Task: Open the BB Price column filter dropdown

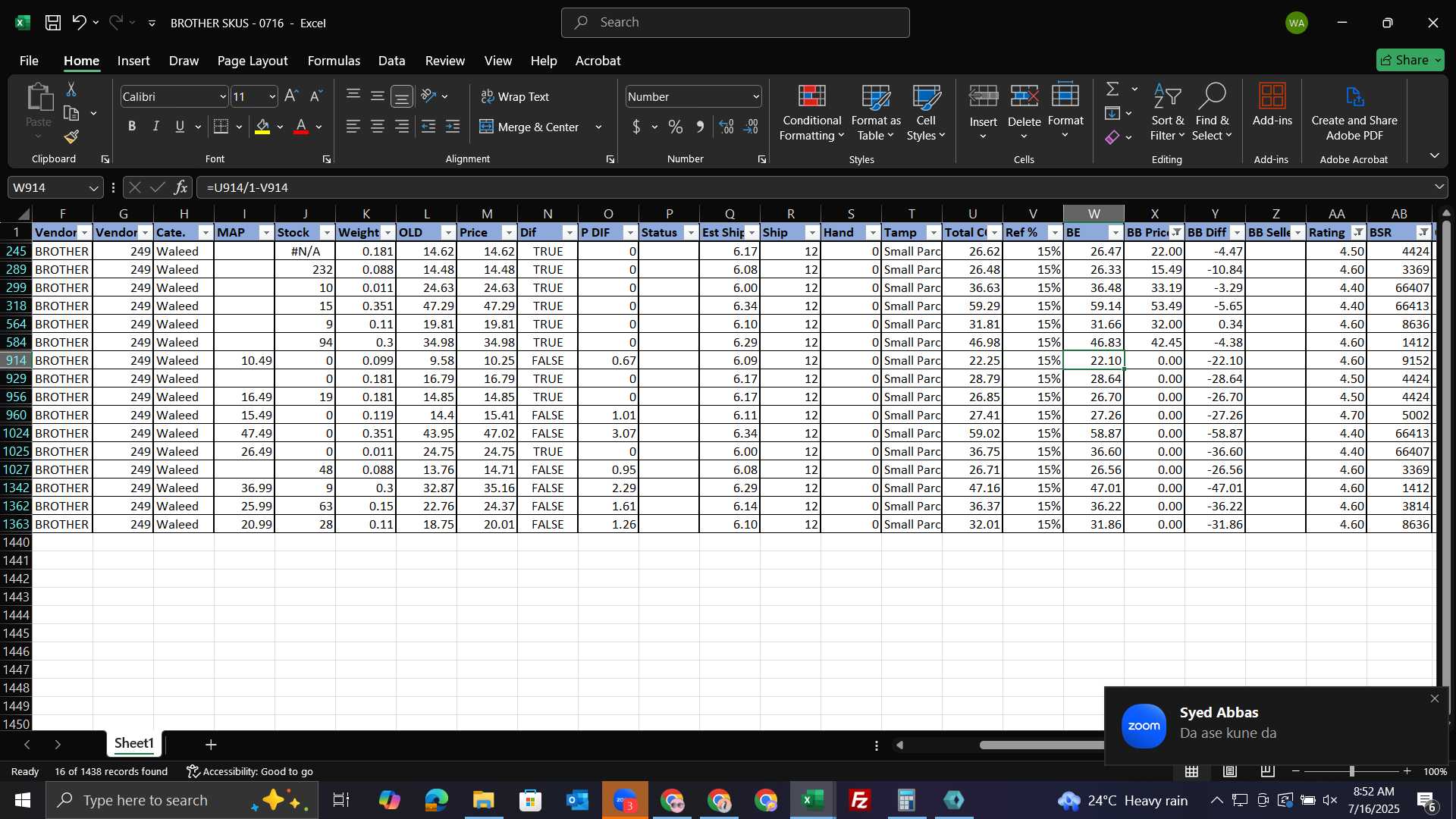Action: coord(1176,233)
